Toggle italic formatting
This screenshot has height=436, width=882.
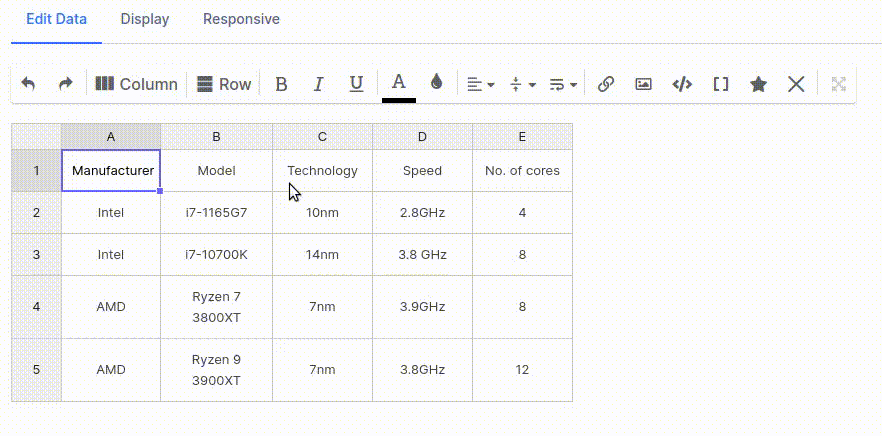[318, 84]
